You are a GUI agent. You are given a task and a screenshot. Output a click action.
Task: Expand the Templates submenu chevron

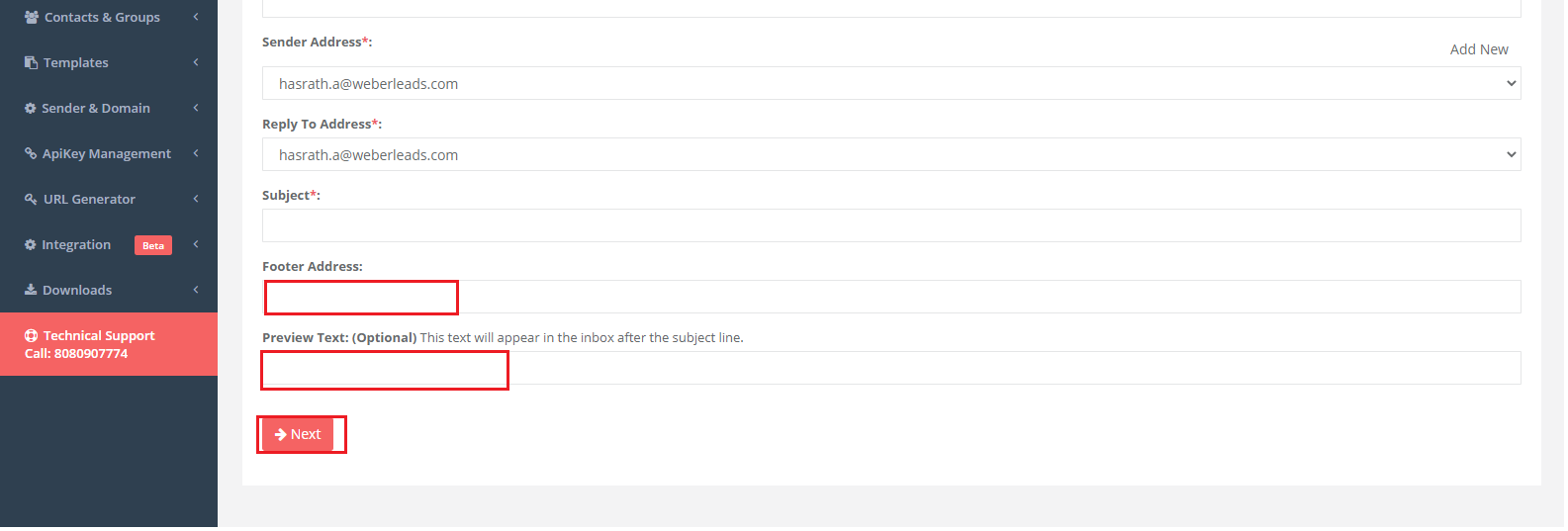tap(196, 62)
